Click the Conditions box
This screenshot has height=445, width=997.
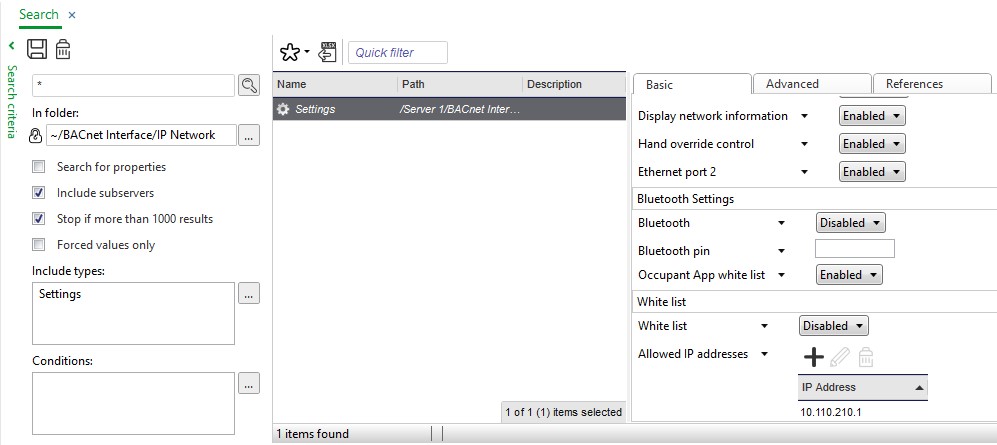[x=134, y=404]
